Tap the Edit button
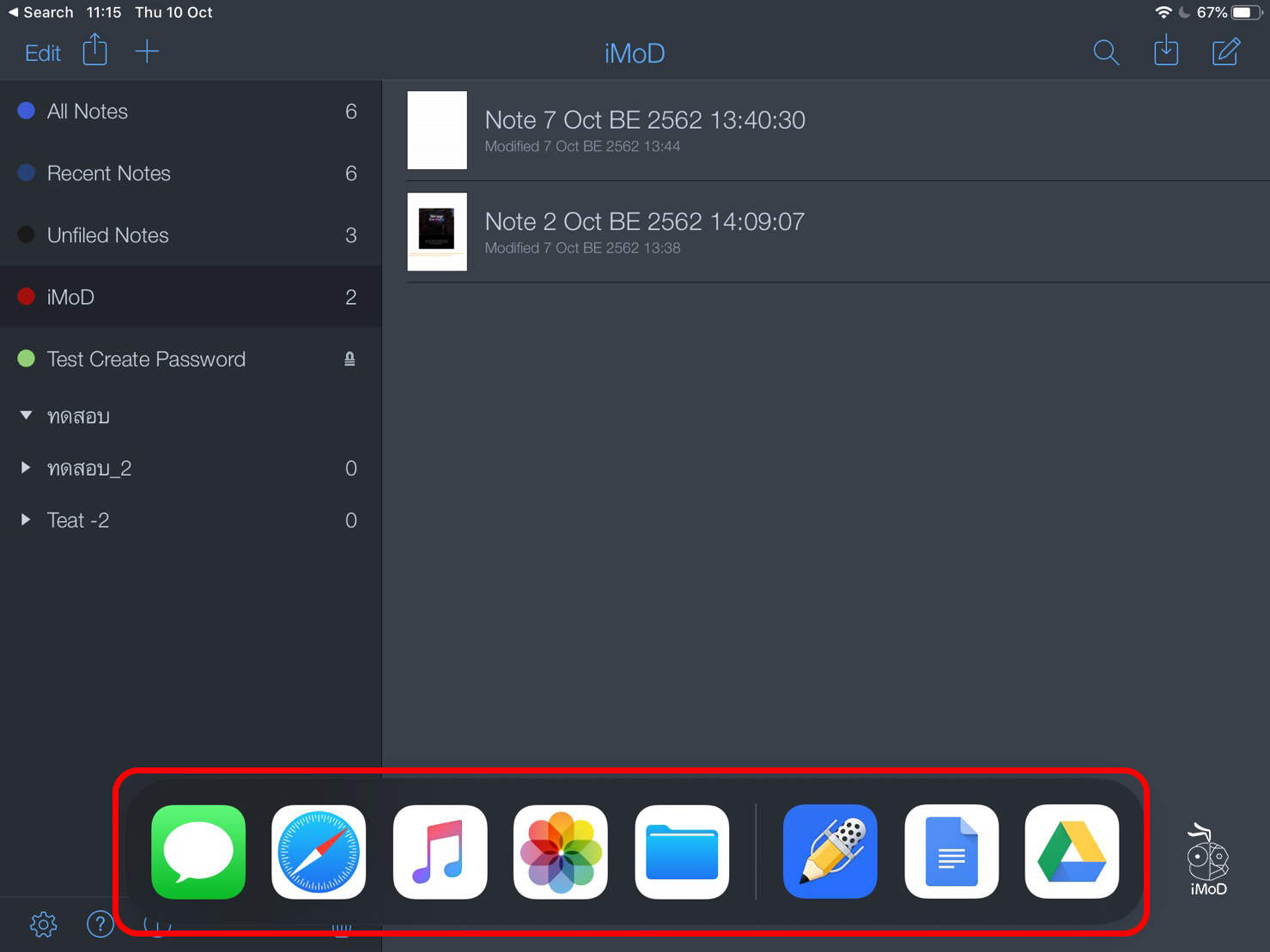 41,52
